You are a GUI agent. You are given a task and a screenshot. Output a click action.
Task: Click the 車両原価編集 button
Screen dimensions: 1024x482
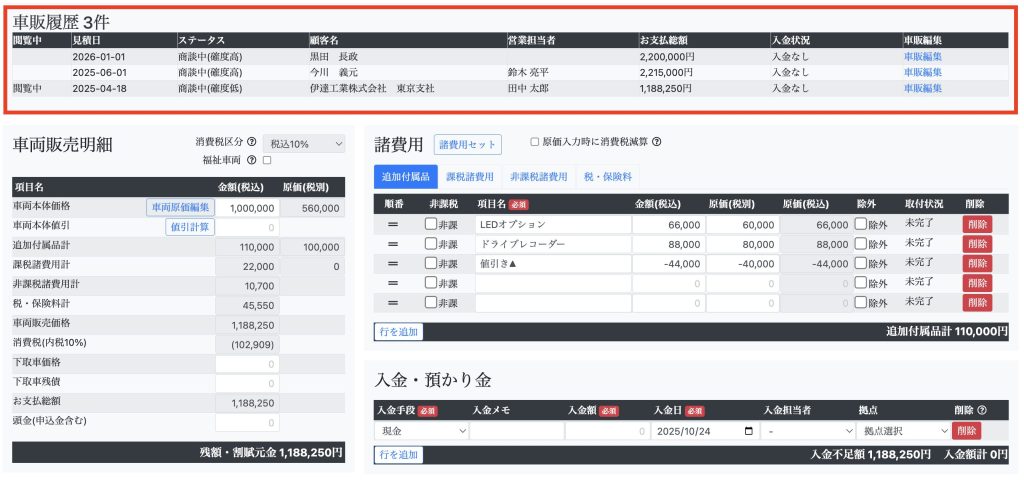click(x=180, y=207)
